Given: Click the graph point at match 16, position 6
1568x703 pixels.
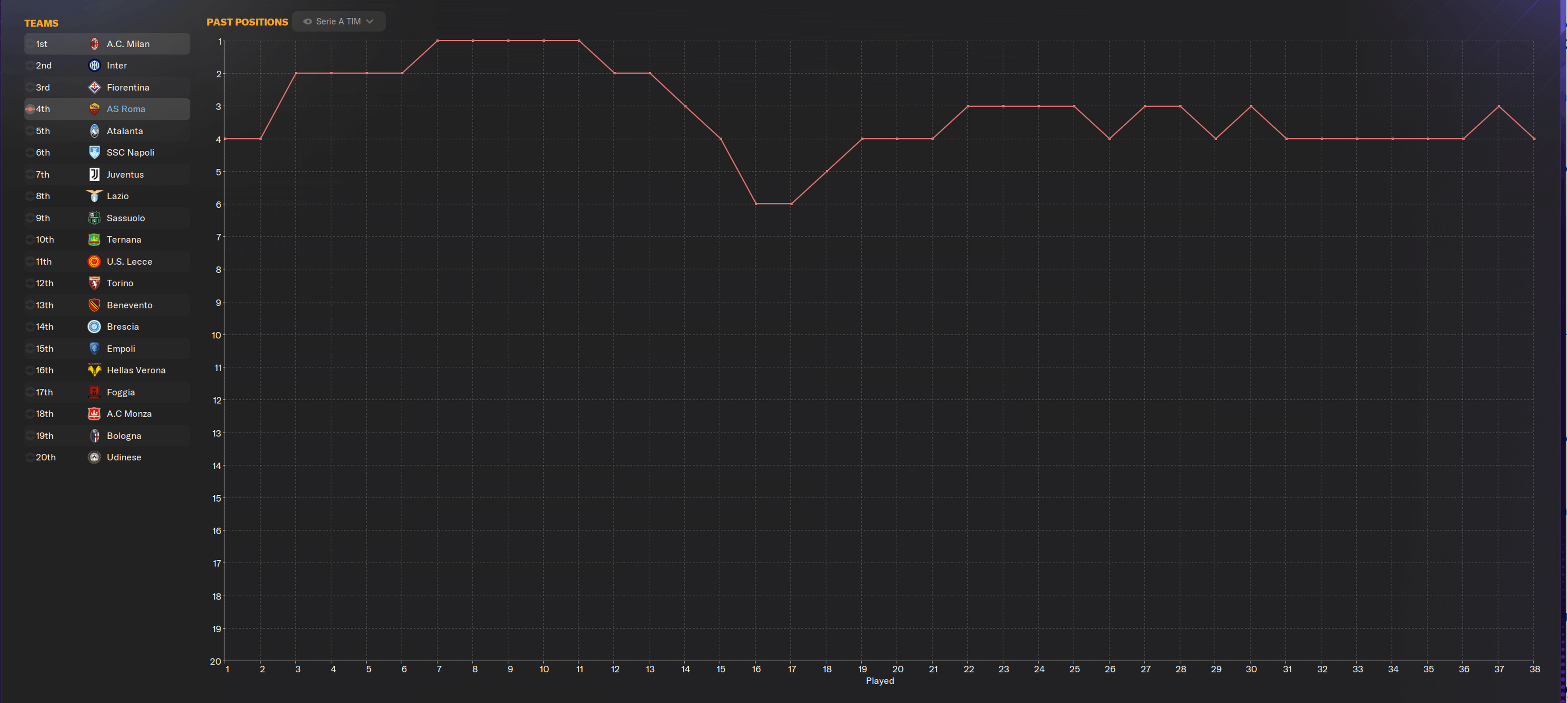Looking at the screenshot, I should (756, 203).
